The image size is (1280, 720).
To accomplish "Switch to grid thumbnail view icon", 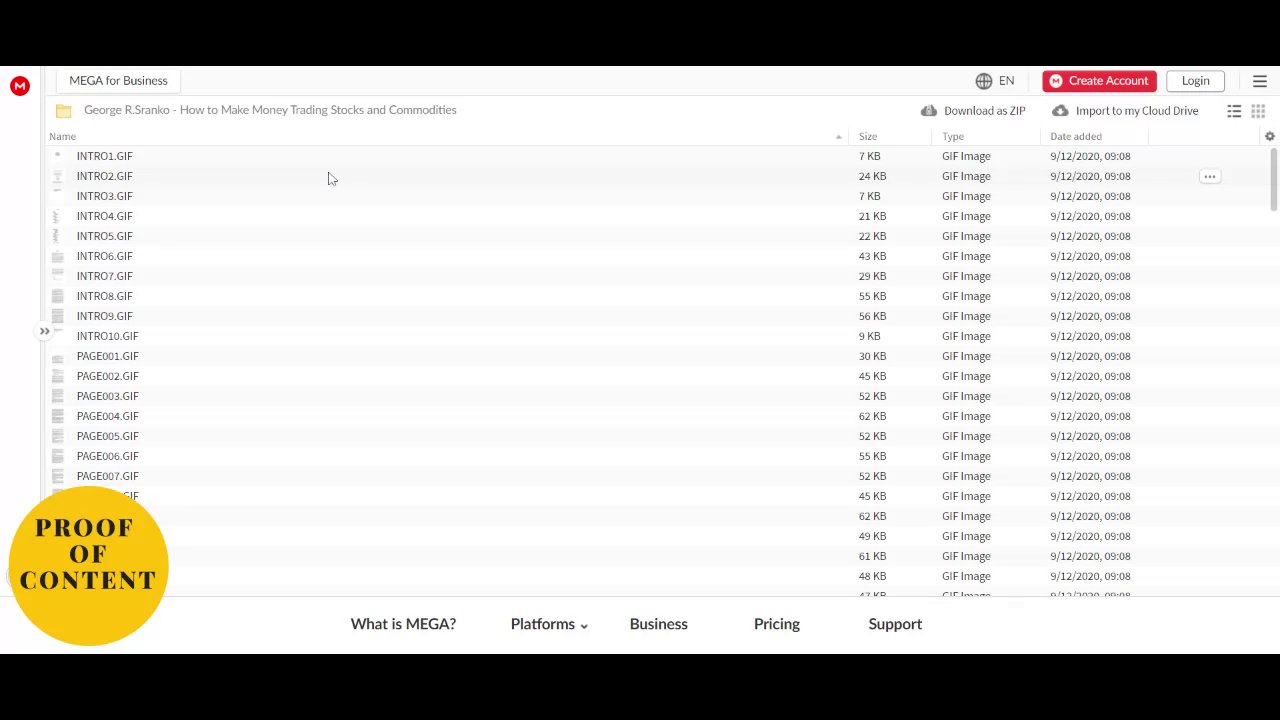I will click(1258, 111).
